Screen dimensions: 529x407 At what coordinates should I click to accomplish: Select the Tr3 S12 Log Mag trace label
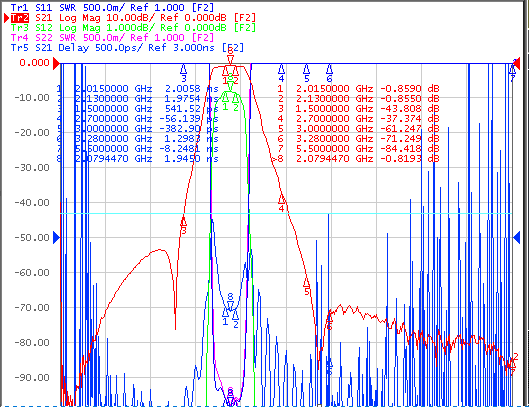pyautogui.click(x=133, y=27)
